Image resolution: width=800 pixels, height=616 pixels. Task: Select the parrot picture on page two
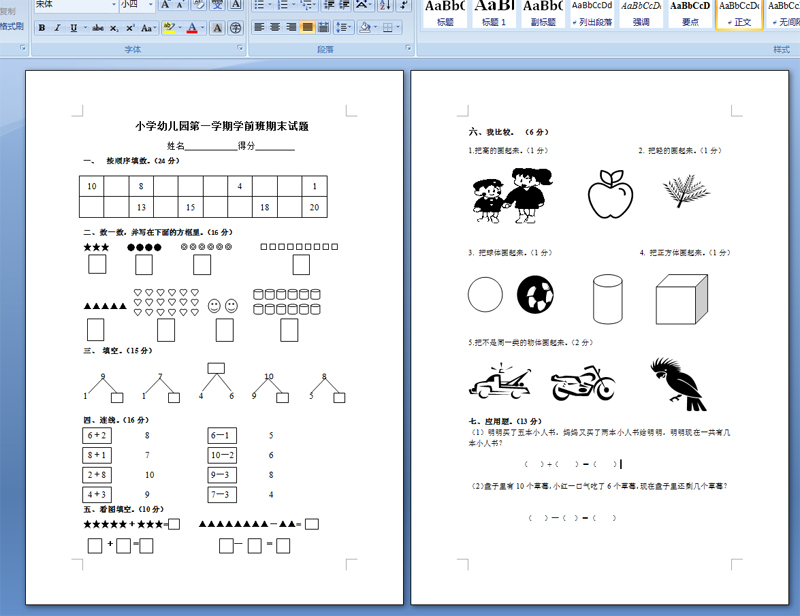click(678, 384)
